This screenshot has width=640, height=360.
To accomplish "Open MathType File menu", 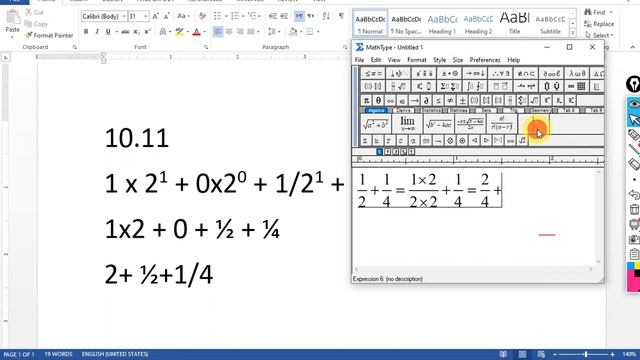I will [359, 60].
